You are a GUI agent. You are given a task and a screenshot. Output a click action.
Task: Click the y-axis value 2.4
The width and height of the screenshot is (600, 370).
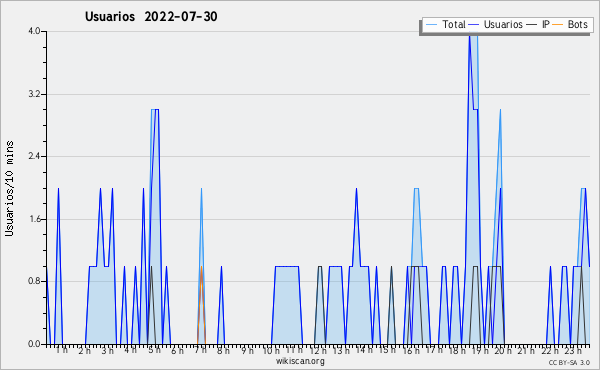click(34, 156)
